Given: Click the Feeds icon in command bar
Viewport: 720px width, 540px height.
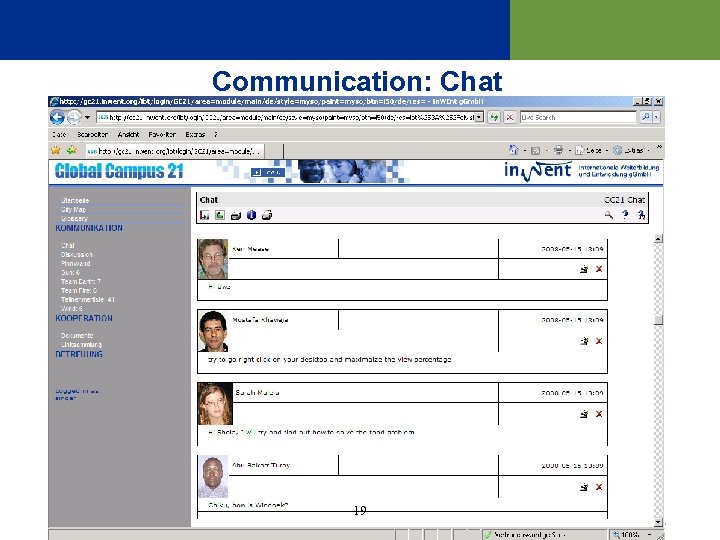Looking at the screenshot, I should coord(535,150).
